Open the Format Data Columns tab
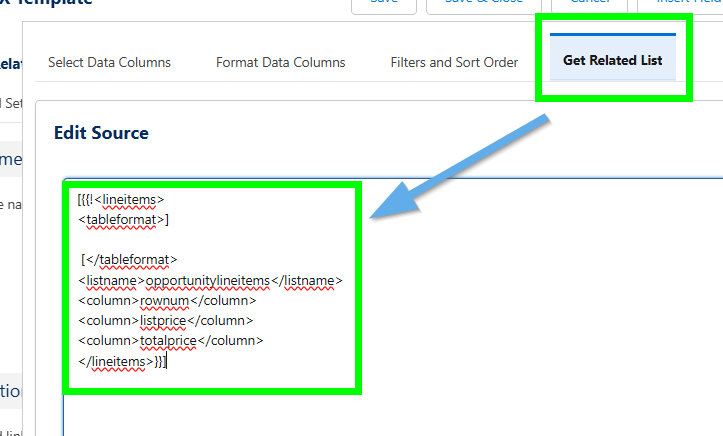Viewport: 723px width, 436px height. pos(280,62)
